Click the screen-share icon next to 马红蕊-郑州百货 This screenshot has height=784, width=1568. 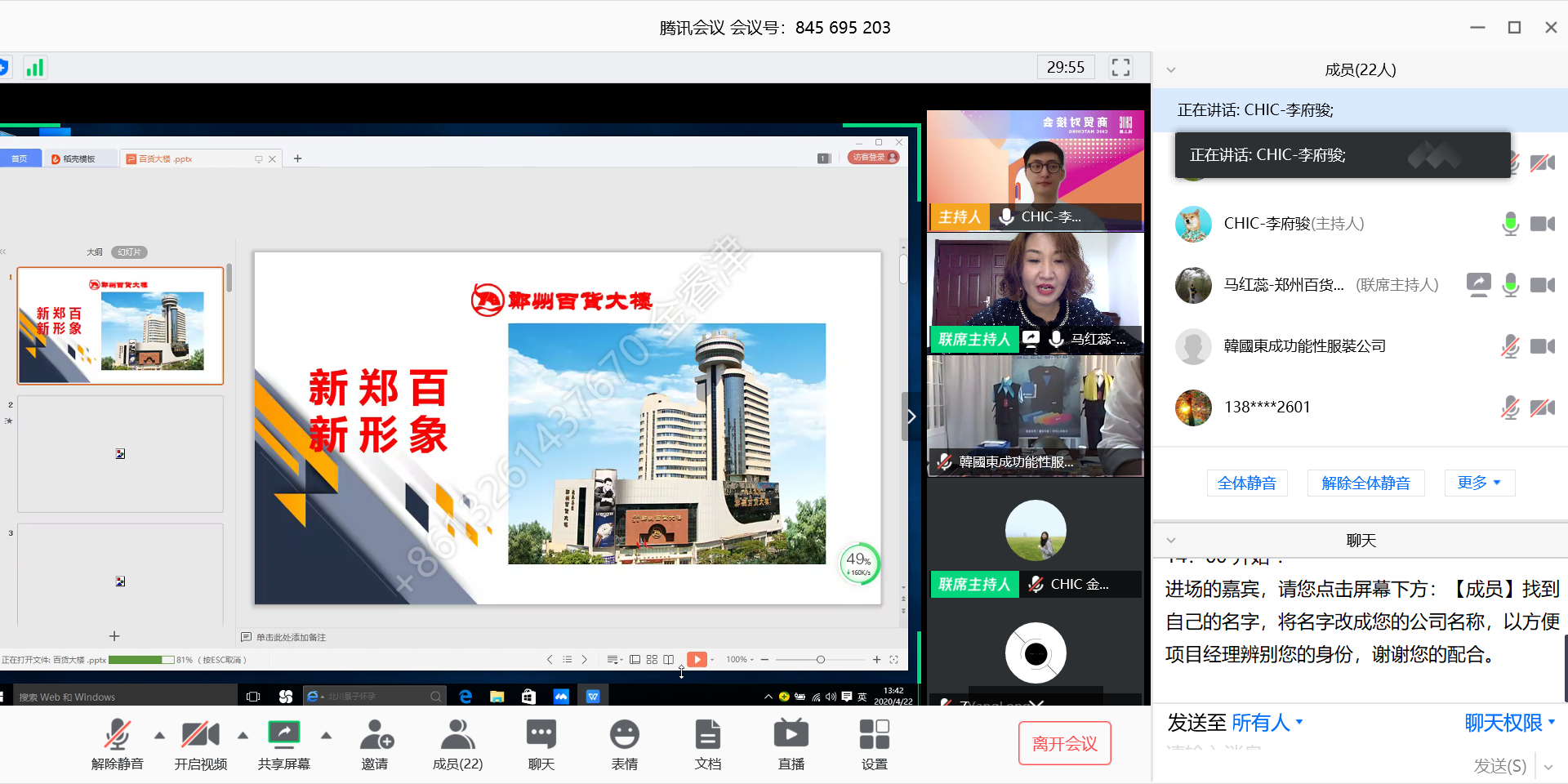pos(1478,284)
